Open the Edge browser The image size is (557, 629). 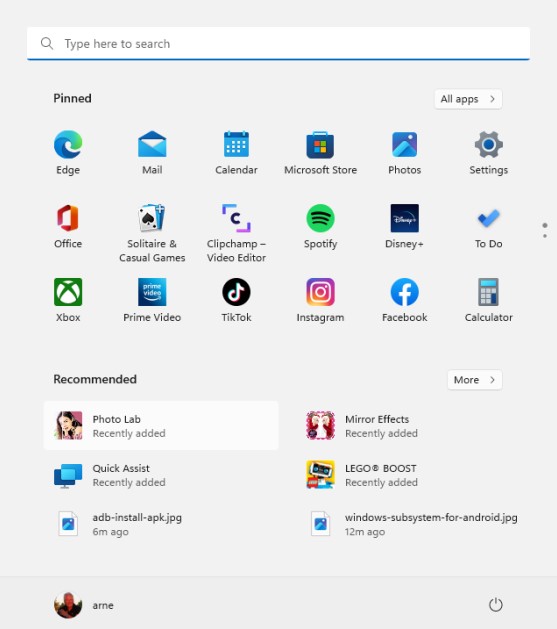coord(68,153)
